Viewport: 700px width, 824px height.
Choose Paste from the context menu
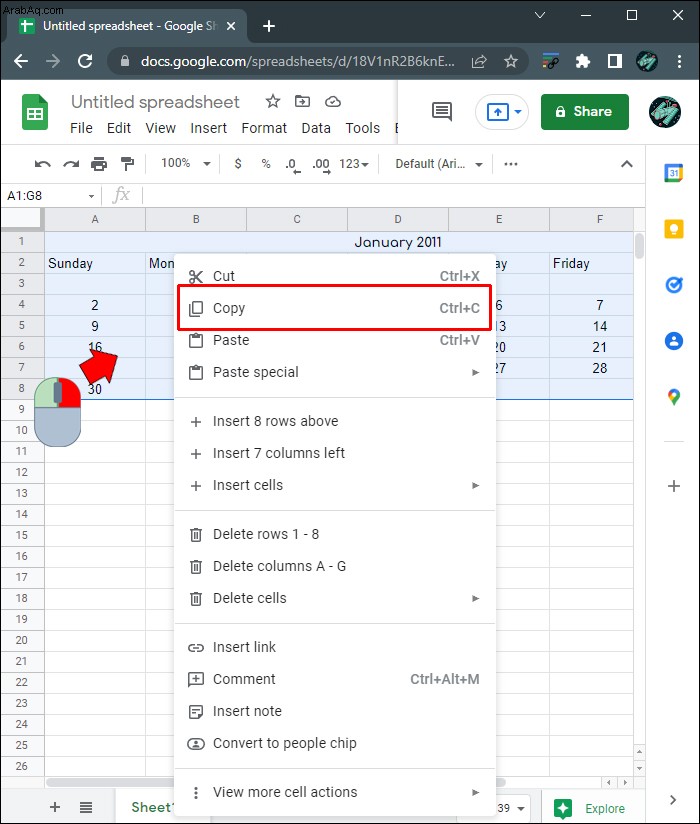tap(335, 340)
